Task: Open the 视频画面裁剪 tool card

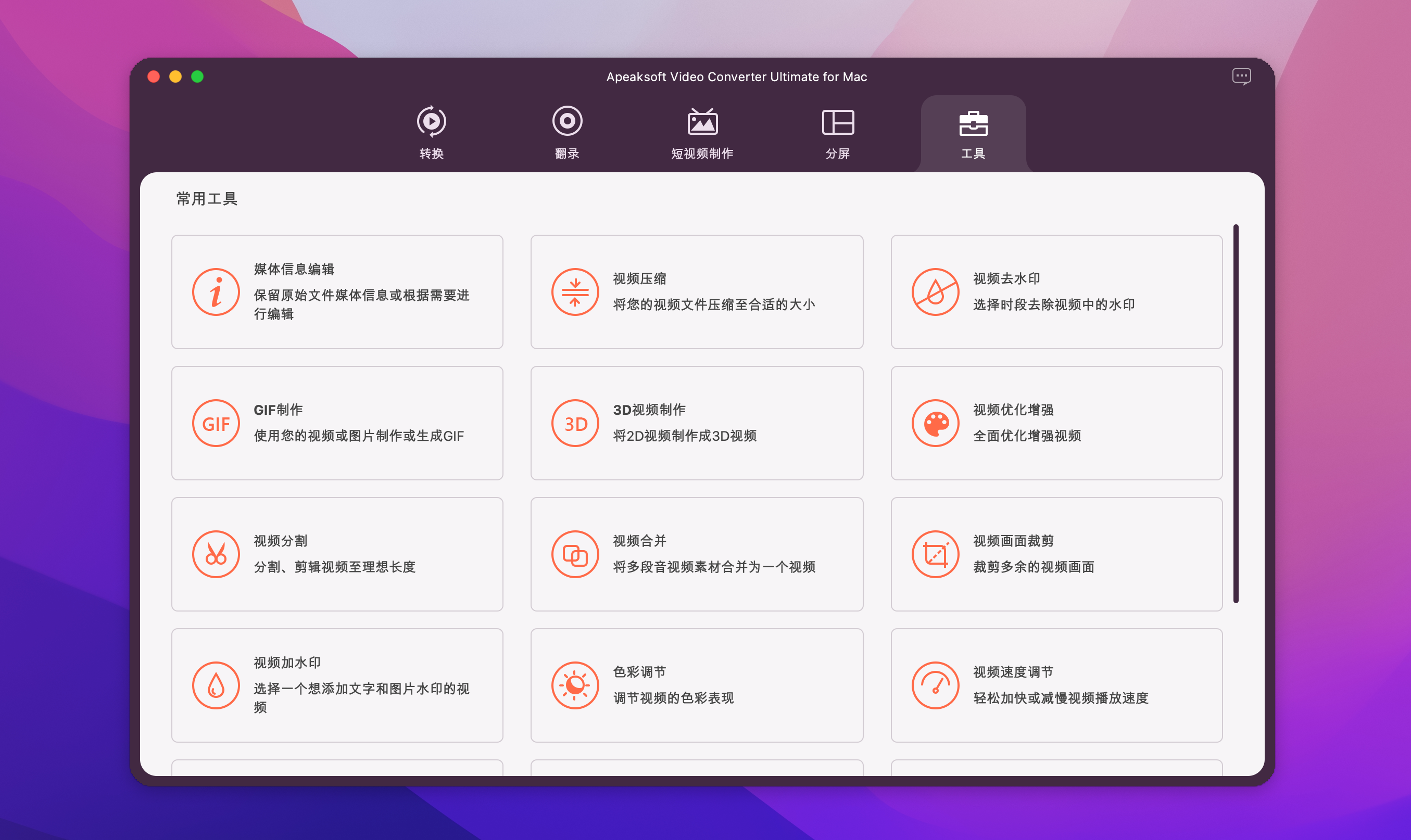Action: [1056, 554]
